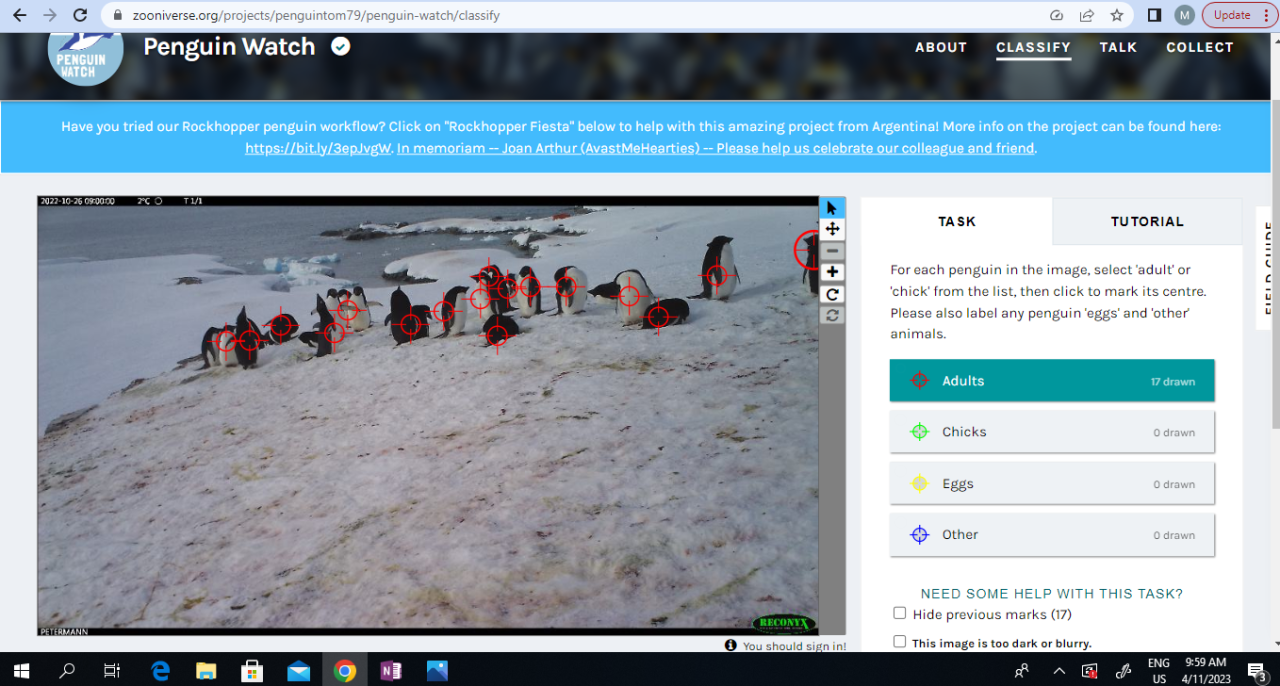Click the zoom out minus button
Screen dimensions: 1280x686
click(832, 251)
